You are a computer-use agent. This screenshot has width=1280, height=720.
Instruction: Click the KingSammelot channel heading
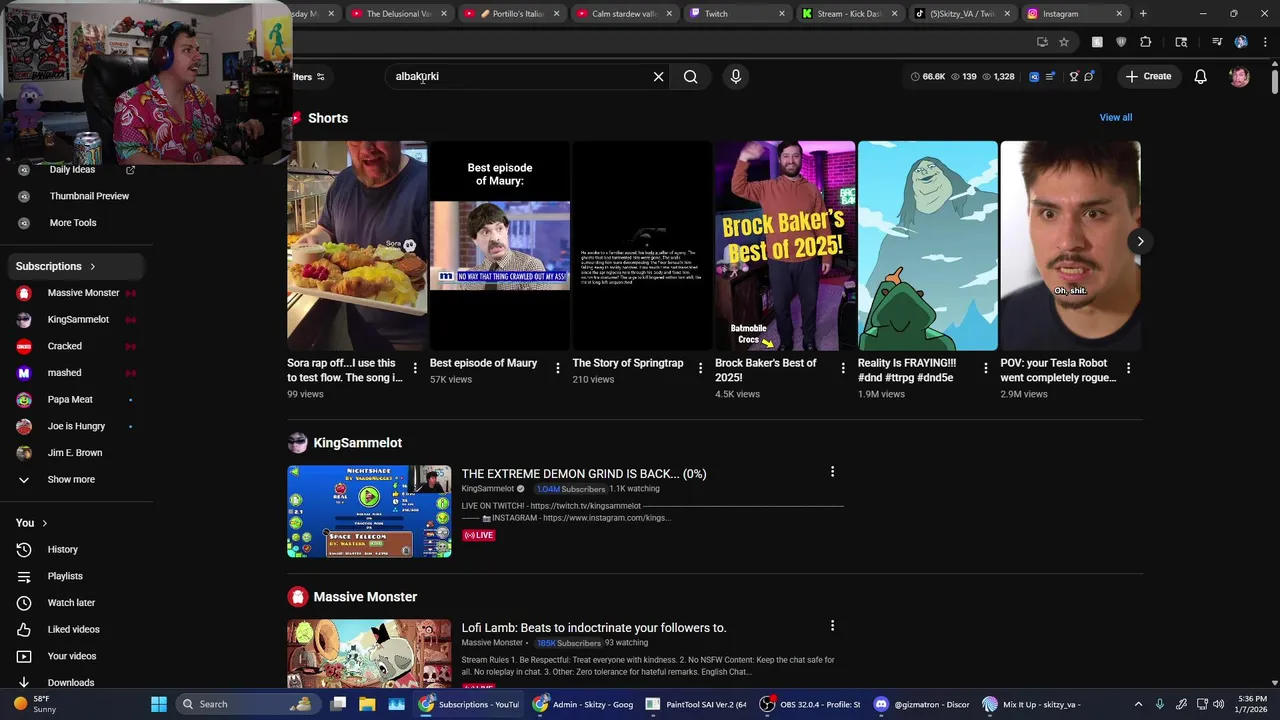(357, 443)
